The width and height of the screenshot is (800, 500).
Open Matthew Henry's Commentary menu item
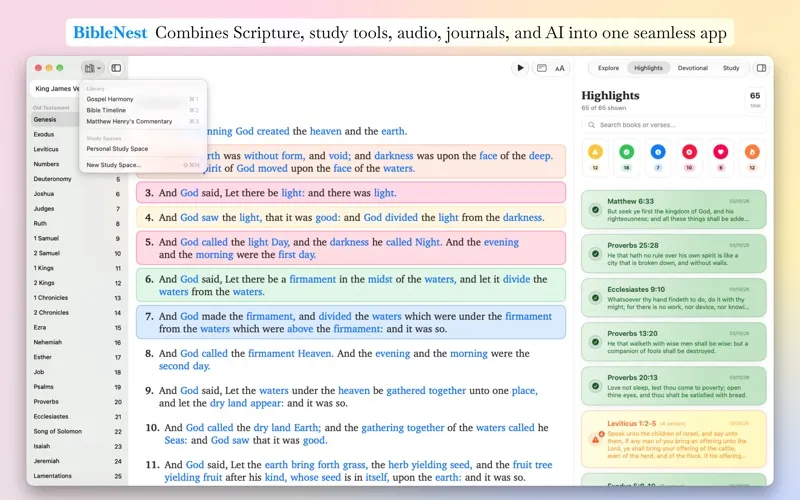point(142,121)
